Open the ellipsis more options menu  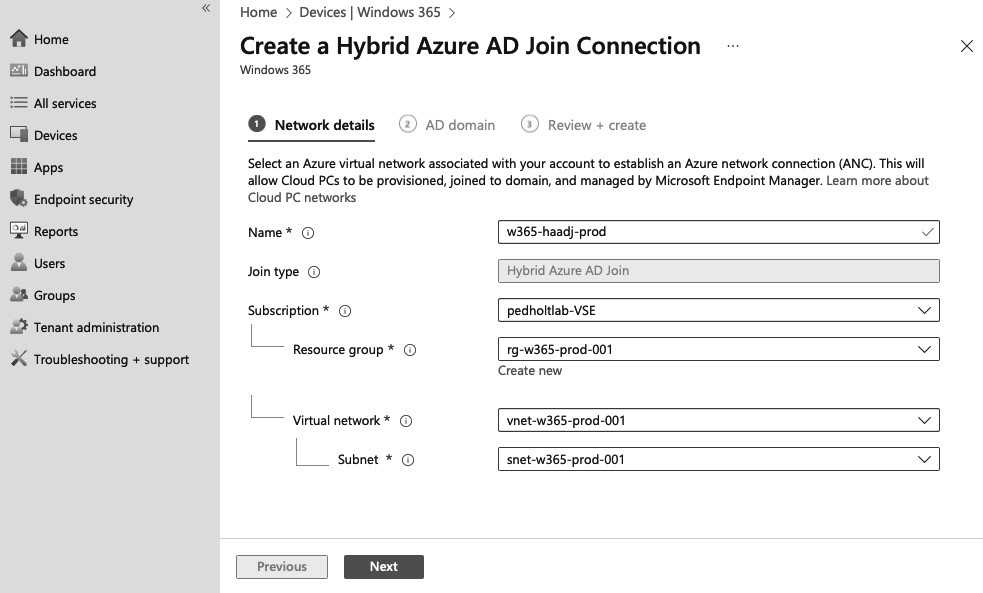[x=733, y=46]
